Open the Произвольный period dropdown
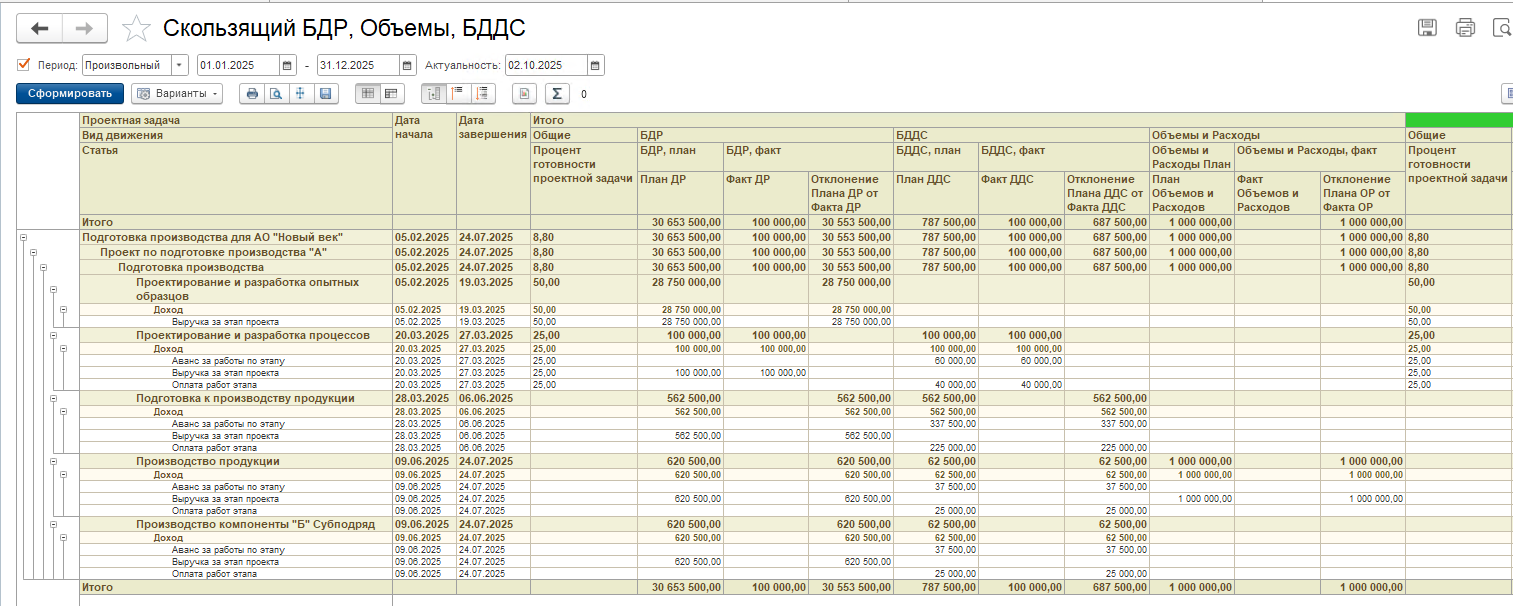Viewport: 1513px width, 606px height. click(x=180, y=65)
